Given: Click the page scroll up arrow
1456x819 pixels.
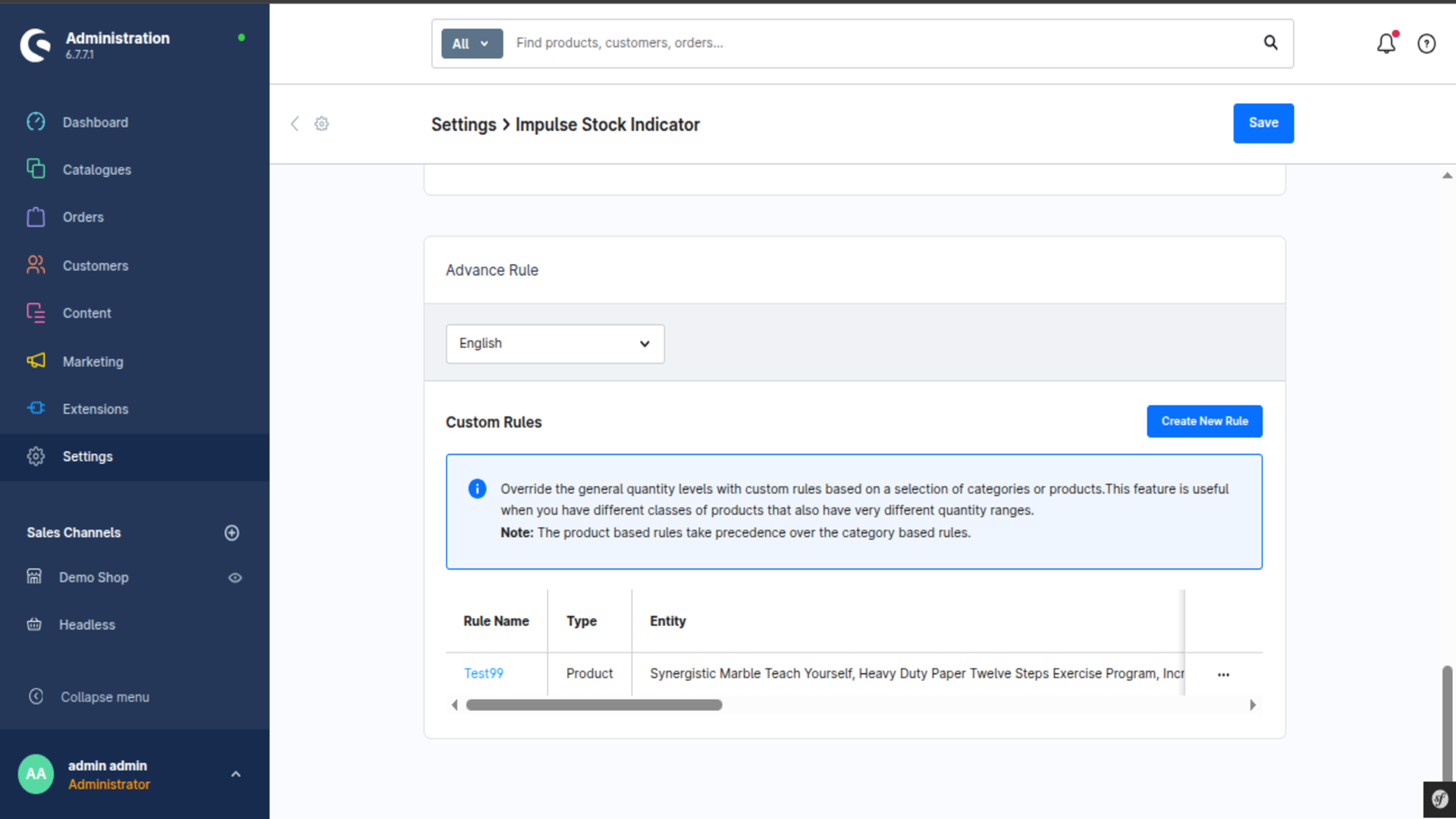Looking at the screenshot, I should tap(1447, 175).
